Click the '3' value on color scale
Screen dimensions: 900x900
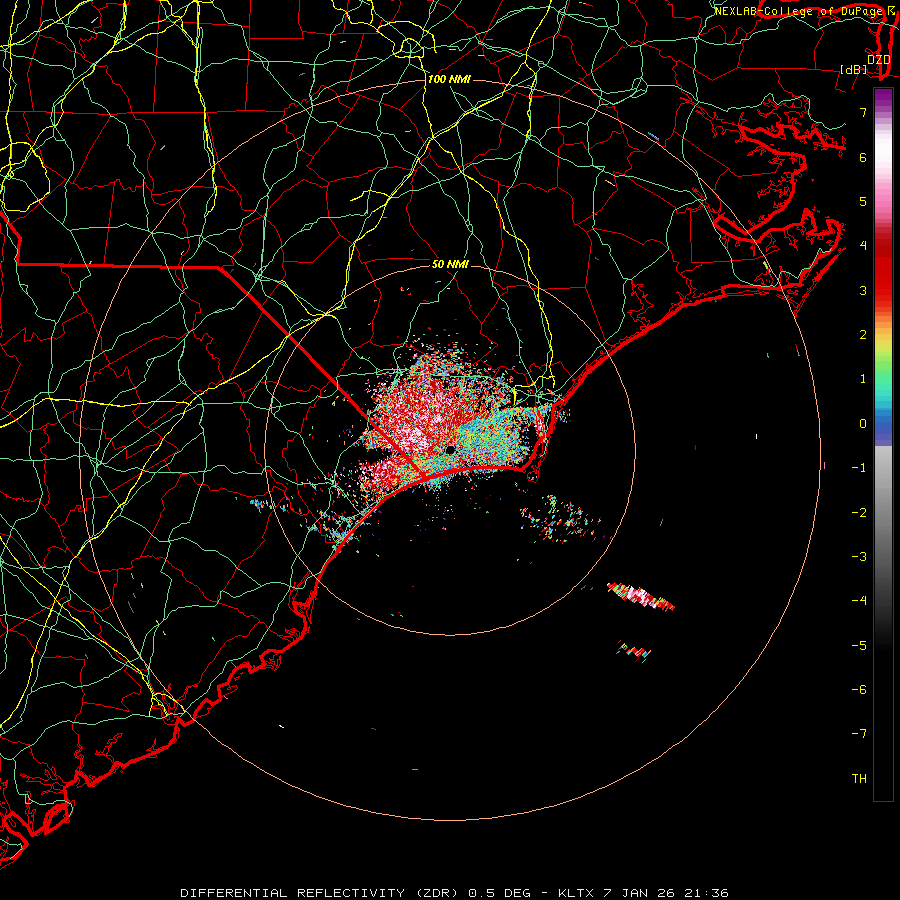tap(863, 290)
